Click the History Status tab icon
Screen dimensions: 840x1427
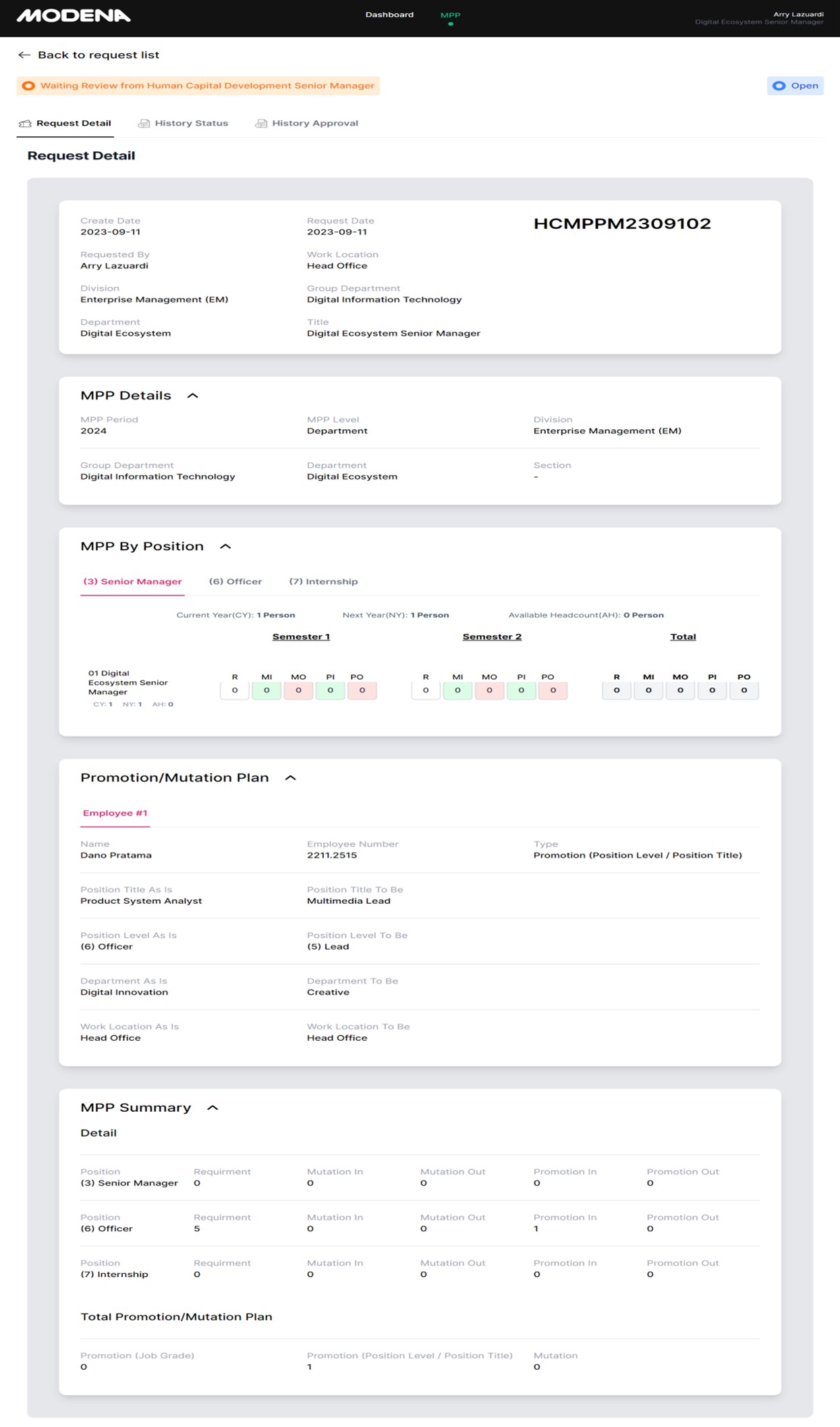[x=144, y=124]
